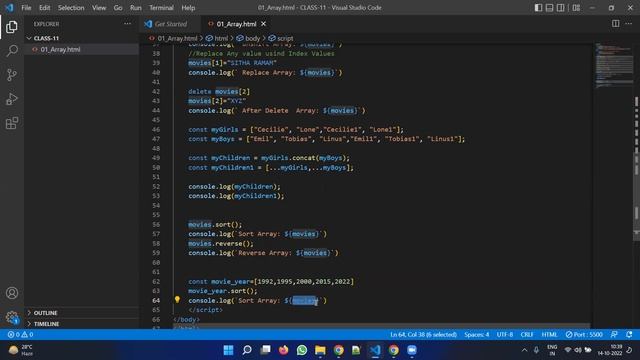Select 01_Array.html in Explorer tree

82,49
